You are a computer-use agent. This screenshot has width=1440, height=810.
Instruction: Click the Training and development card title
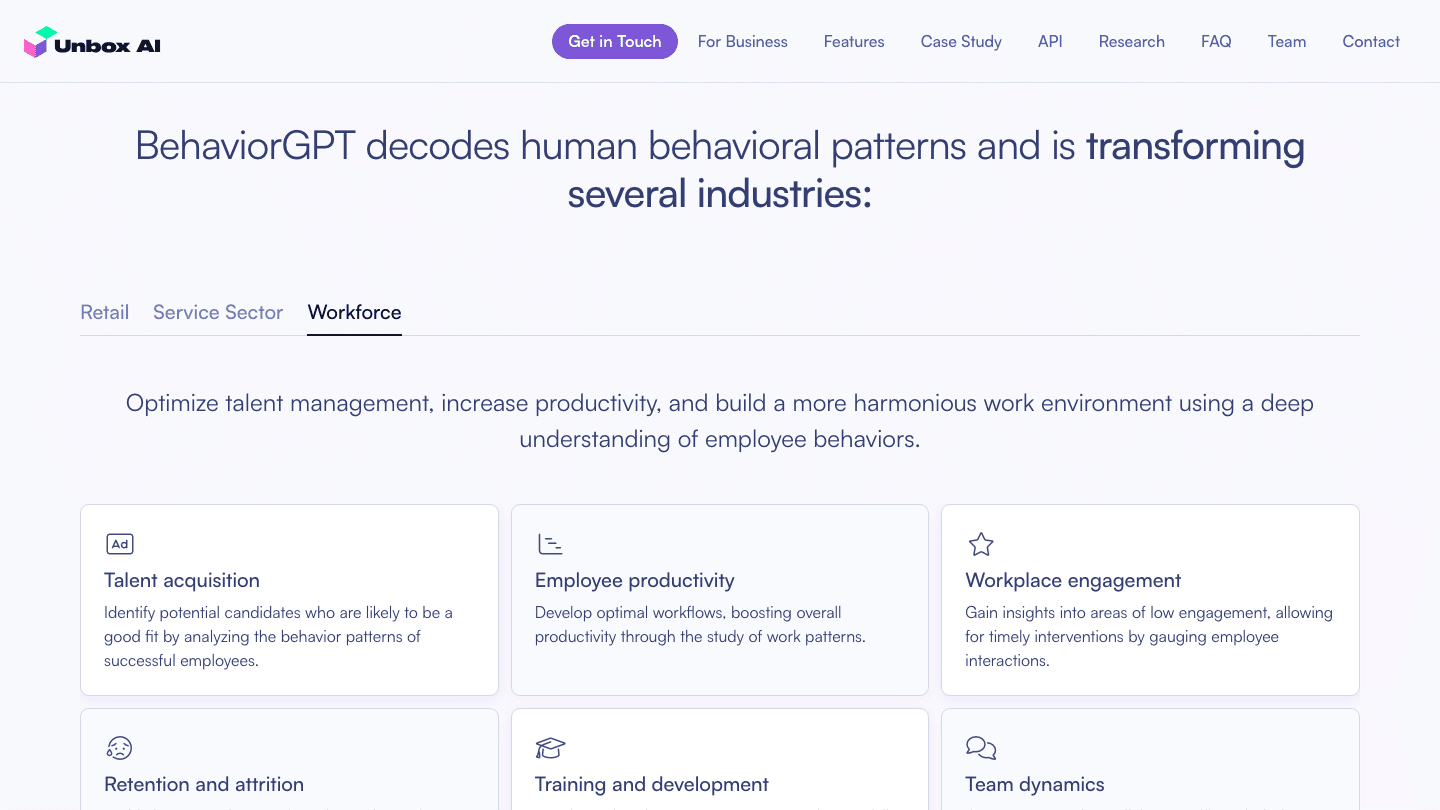(652, 784)
